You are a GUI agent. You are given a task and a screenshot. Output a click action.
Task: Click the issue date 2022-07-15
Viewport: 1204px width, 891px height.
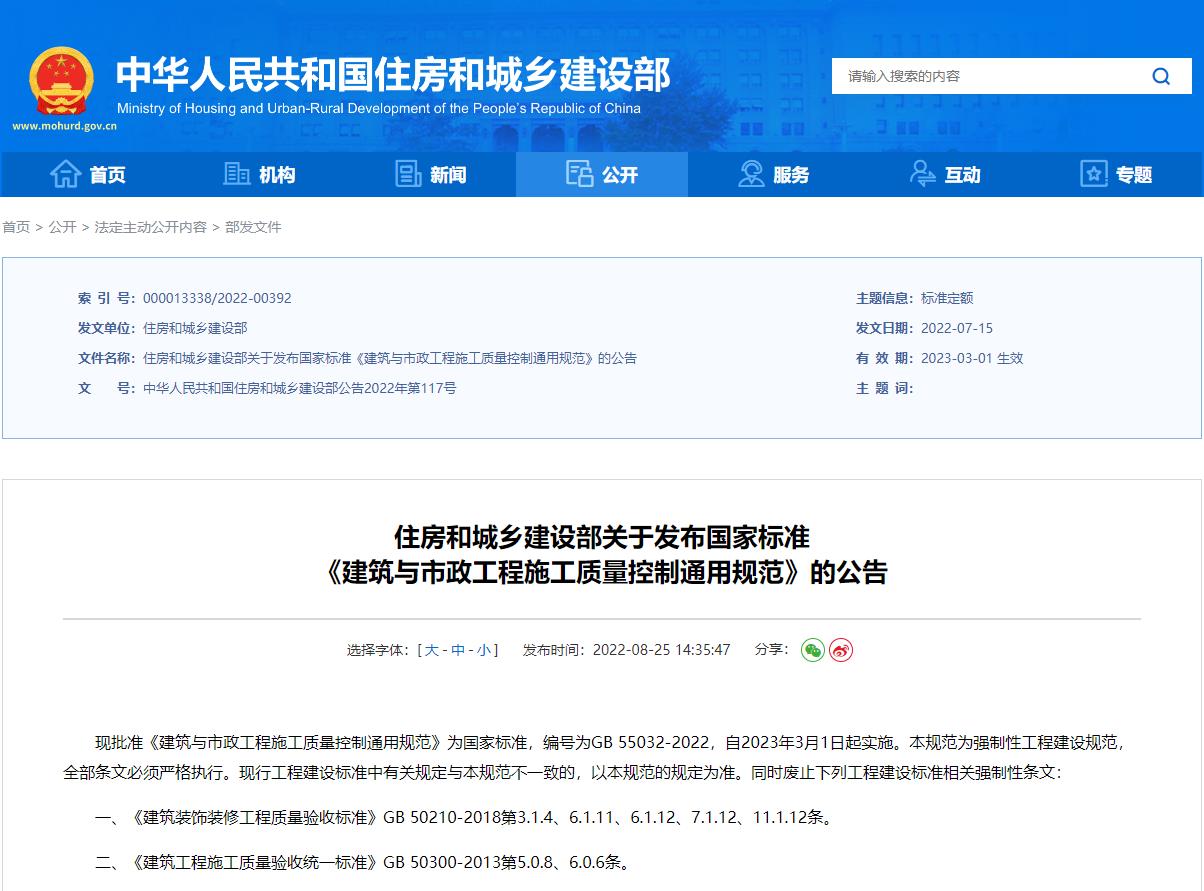pos(957,328)
